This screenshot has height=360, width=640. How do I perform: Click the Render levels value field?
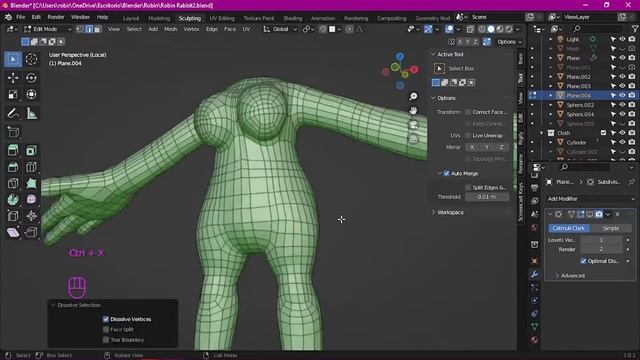(601, 249)
